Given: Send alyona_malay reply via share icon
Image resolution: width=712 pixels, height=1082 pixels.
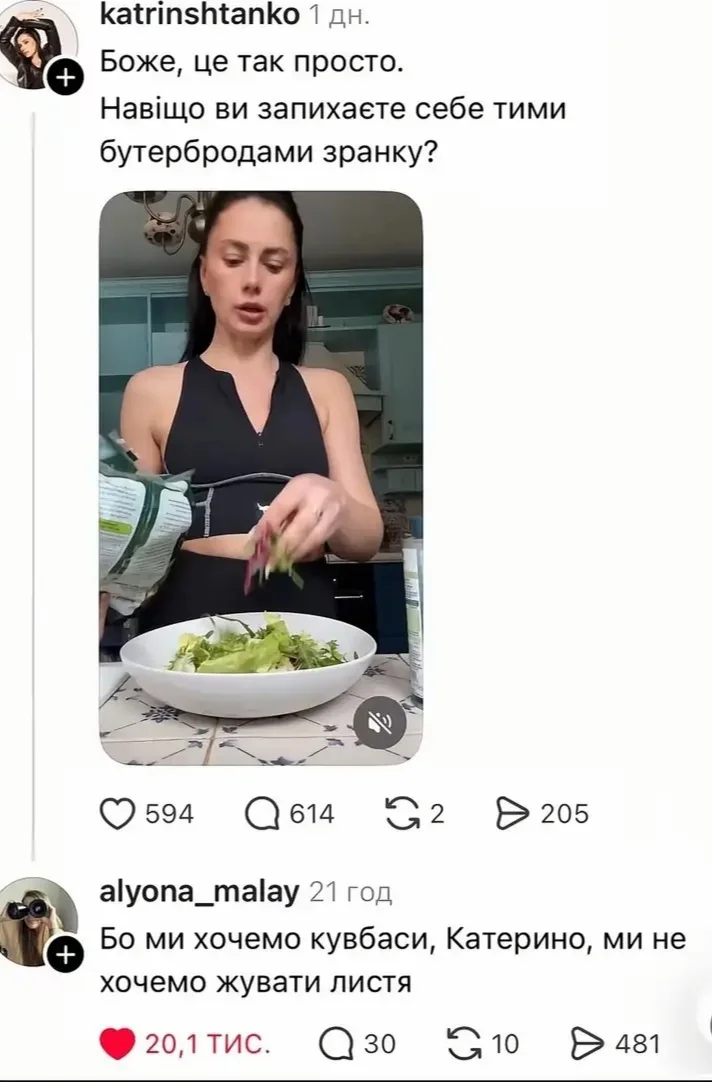Looking at the screenshot, I should 588,1043.
